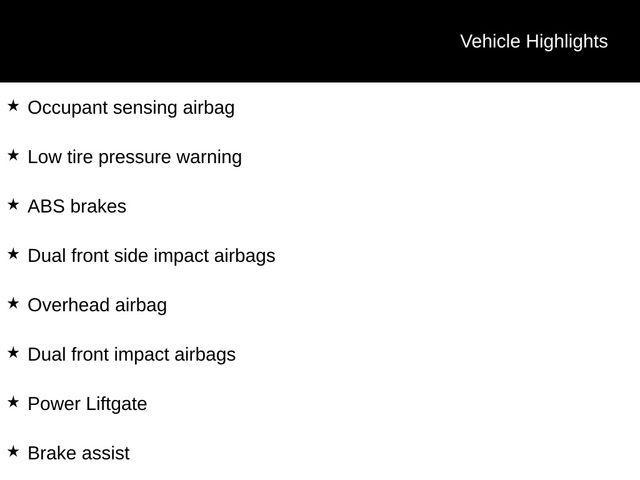The height and width of the screenshot is (480, 640).
Task: Click the star bullet beside Occupant sensing airbag
Action: [13, 105]
